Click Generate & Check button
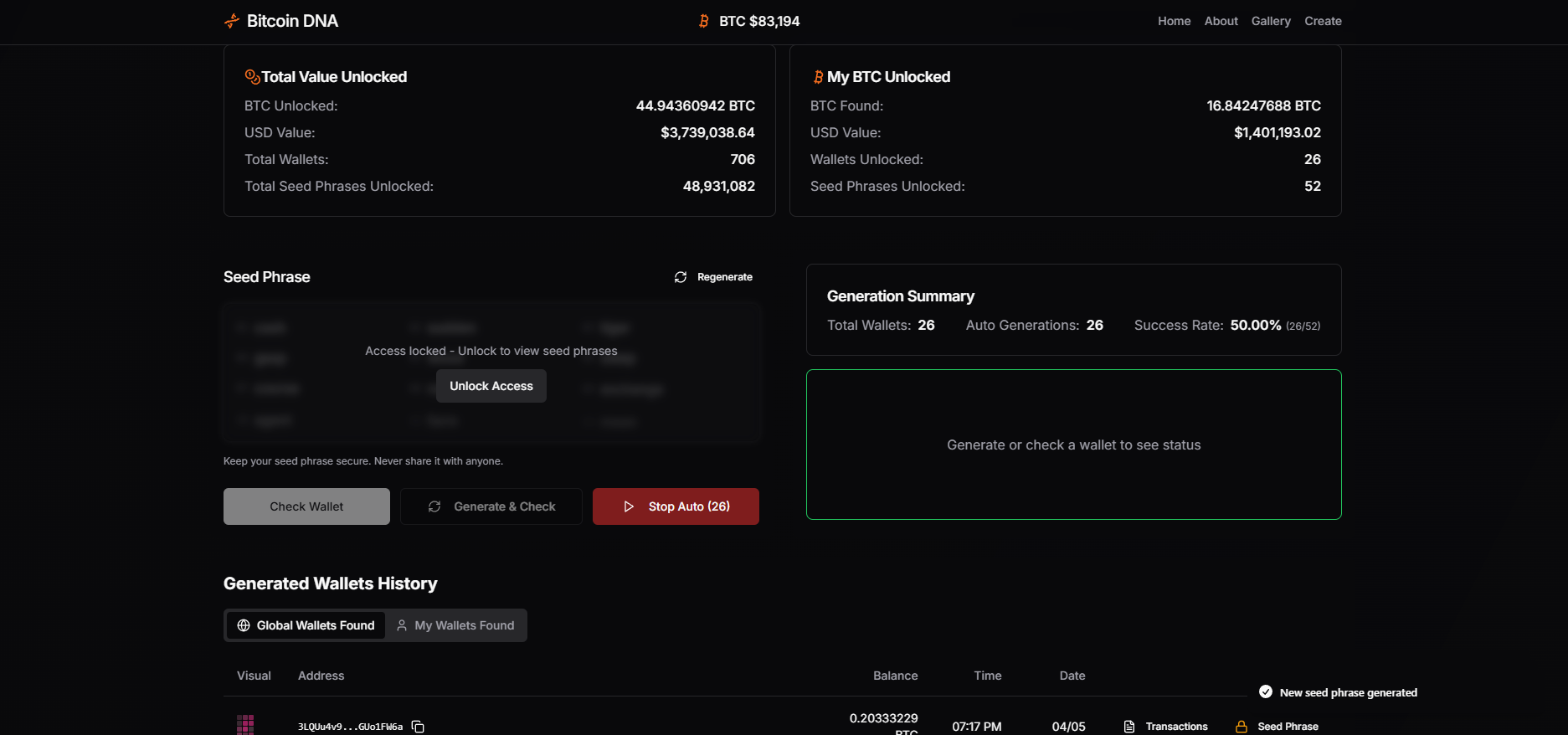This screenshot has height=735, width=1568. click(491, 506)
